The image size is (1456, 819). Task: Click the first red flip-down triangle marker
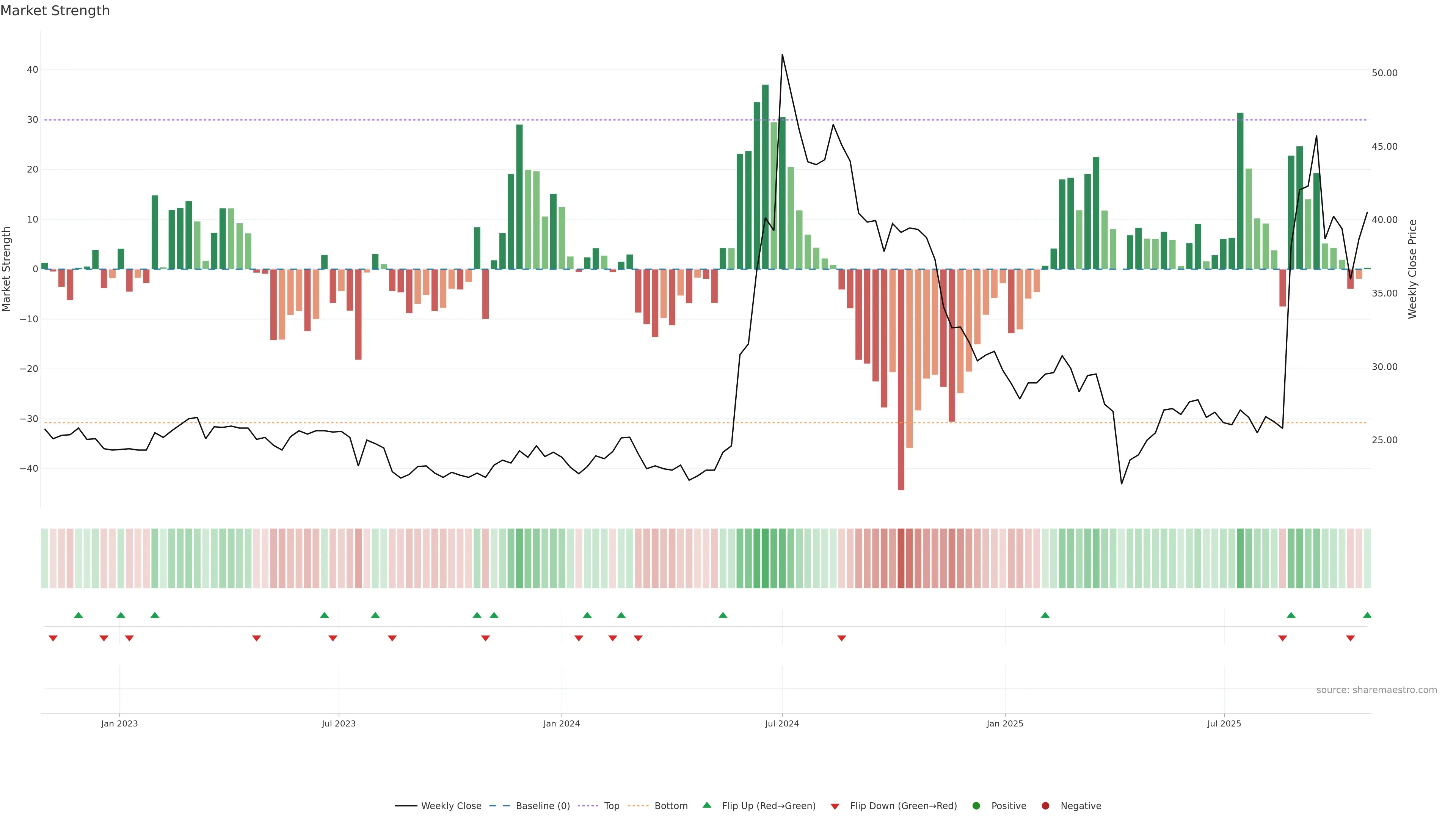pyautogui.click(x=53, y=638)
